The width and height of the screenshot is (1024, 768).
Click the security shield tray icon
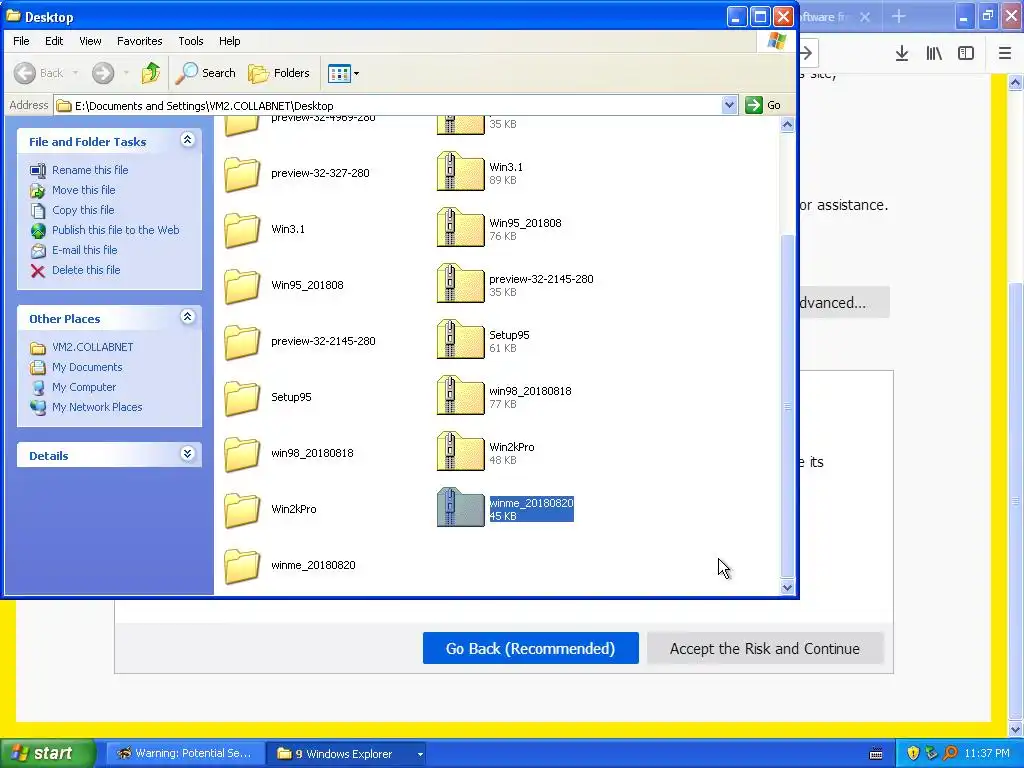[913, 754]
